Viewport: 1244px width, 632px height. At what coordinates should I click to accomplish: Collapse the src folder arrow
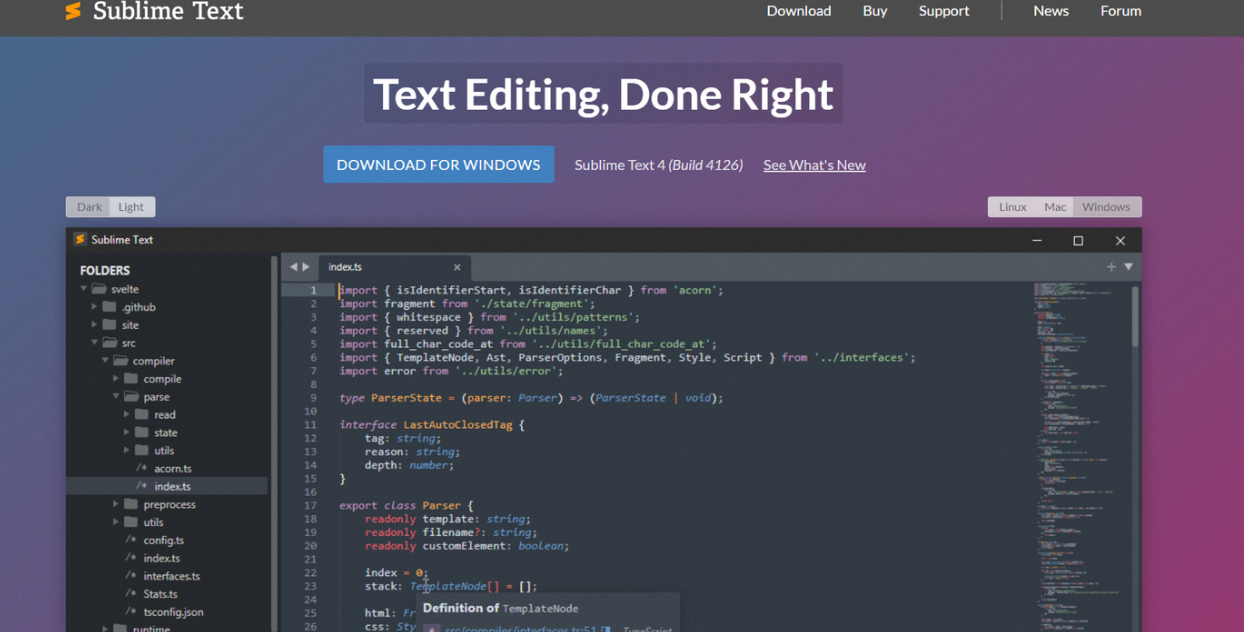pyautogui.click(x=95, y=343)
